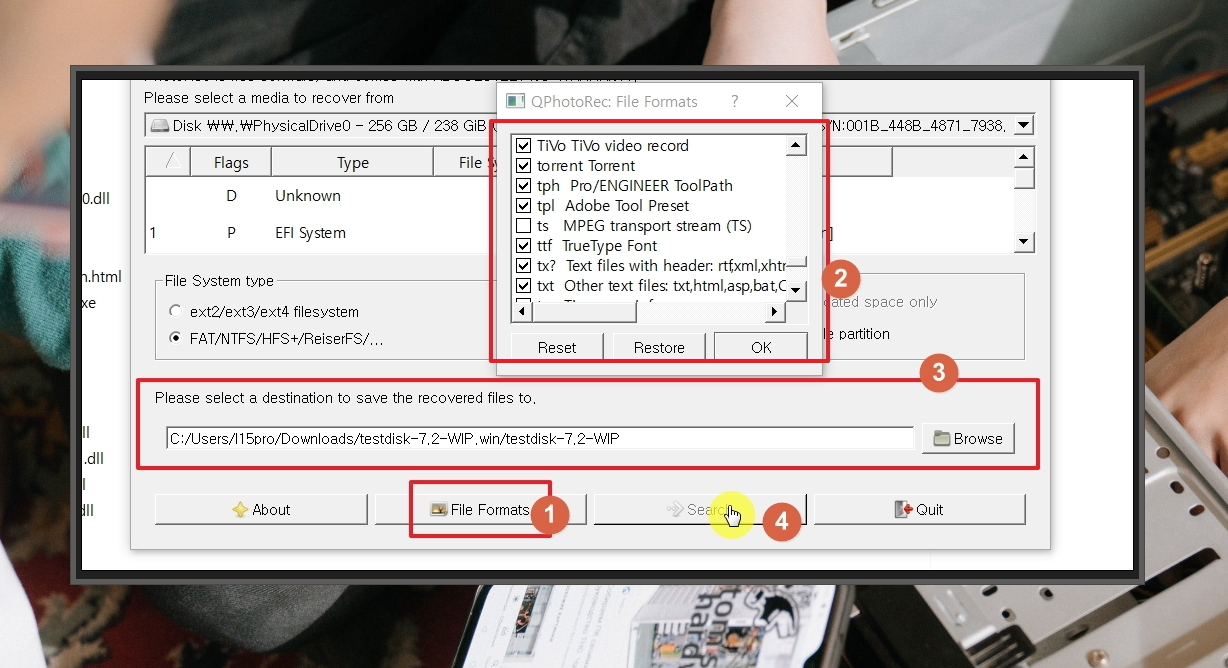Uncheck the TiVo video record format
The image size is (1228, 668).
coord(523,146)
